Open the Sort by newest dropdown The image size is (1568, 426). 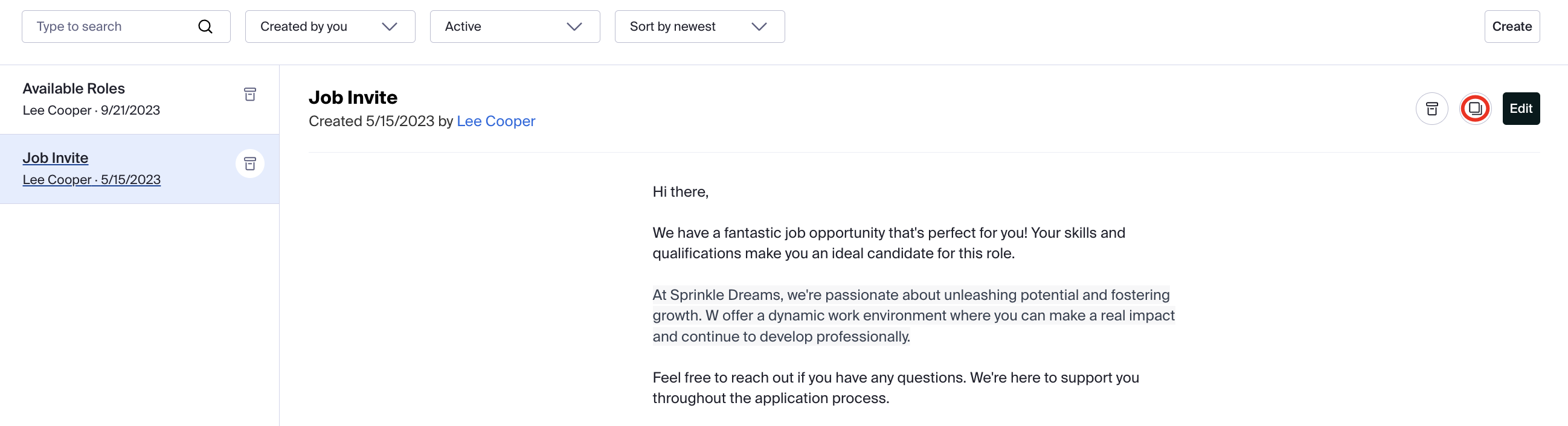point(699,27)
